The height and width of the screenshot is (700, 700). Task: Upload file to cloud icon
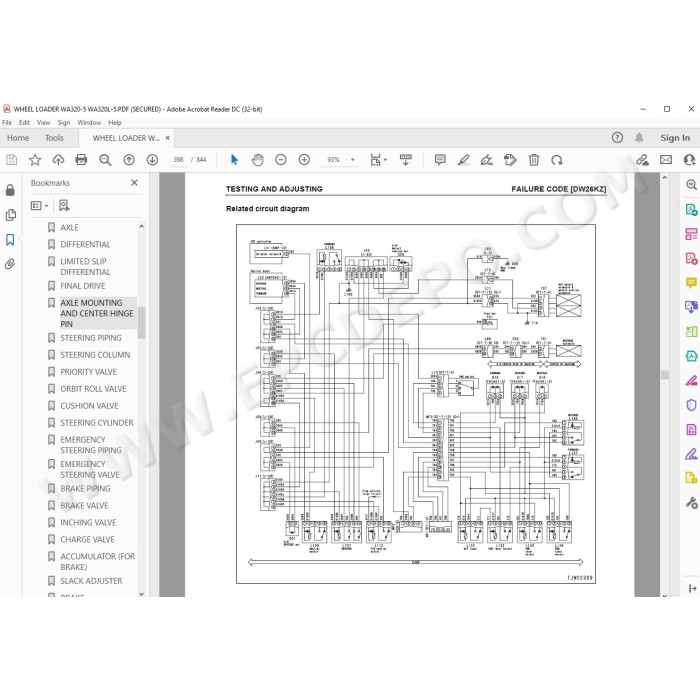click(x=58, y=159)
